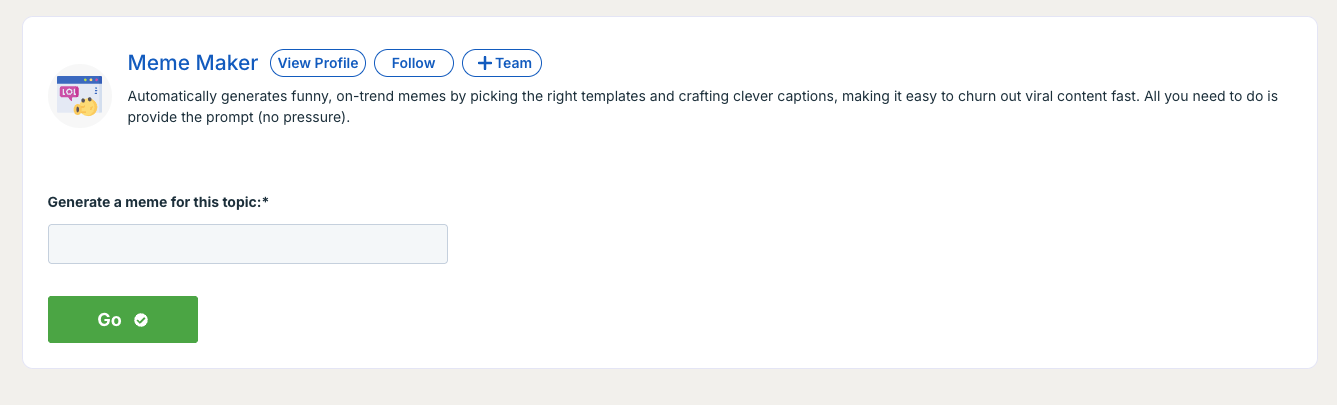Click the plus icon on Team button
Screen dimensions: 1337x405
[x=484, y=63]
